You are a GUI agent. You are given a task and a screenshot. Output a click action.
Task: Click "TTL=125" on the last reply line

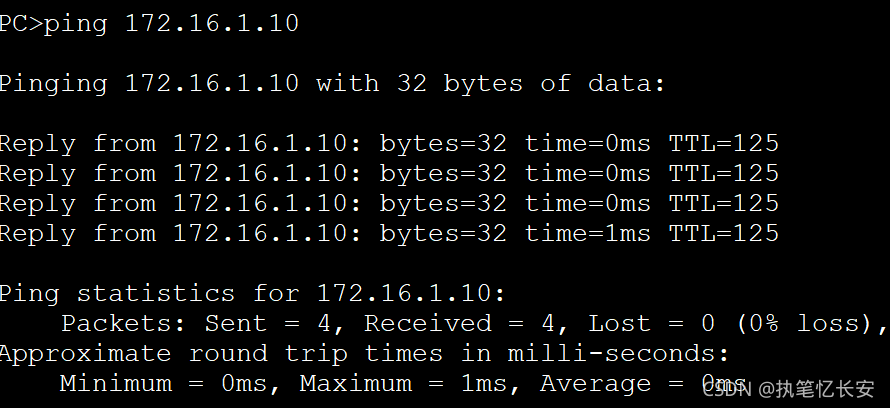pos(723,234)
